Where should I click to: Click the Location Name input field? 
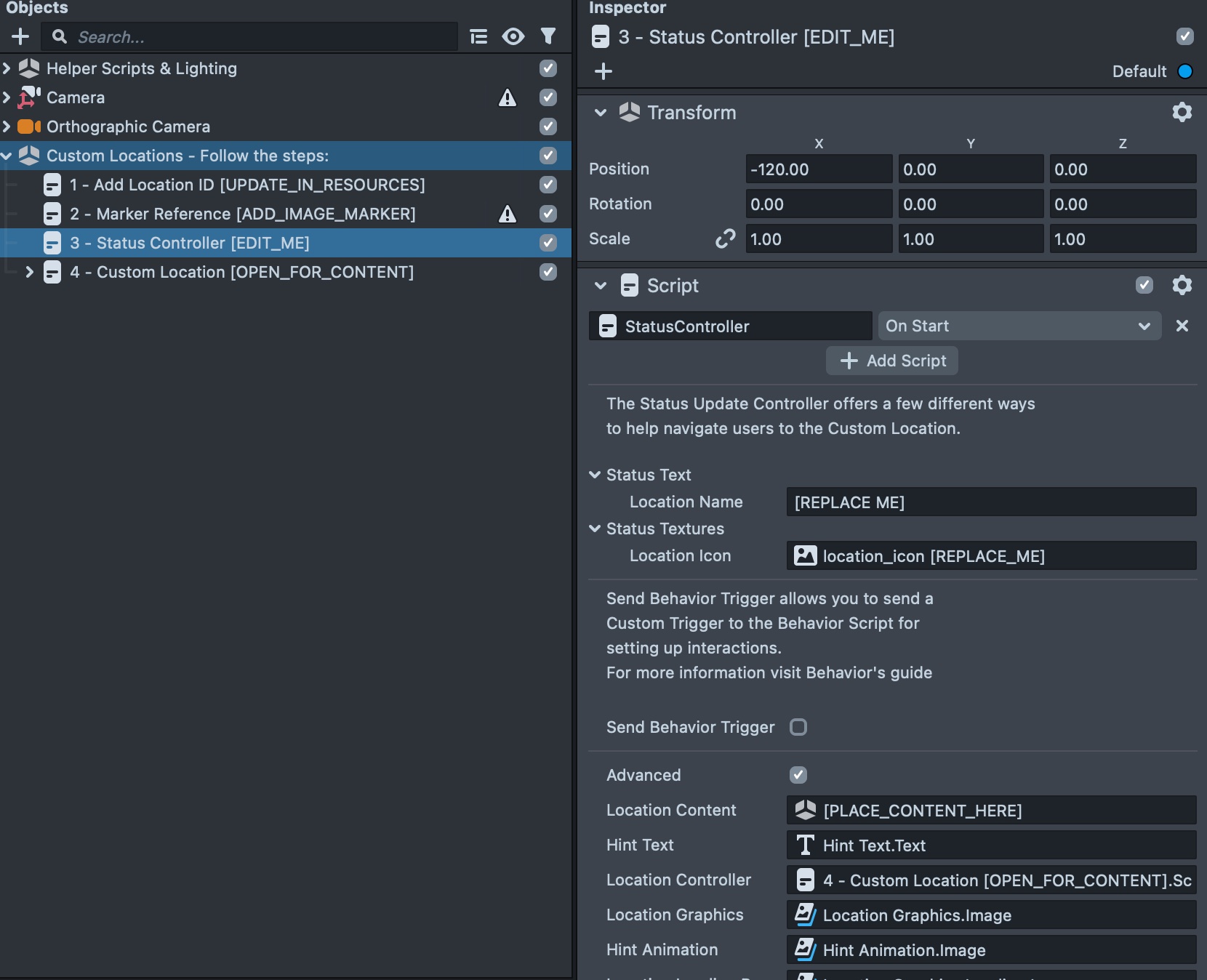point(990,502)
